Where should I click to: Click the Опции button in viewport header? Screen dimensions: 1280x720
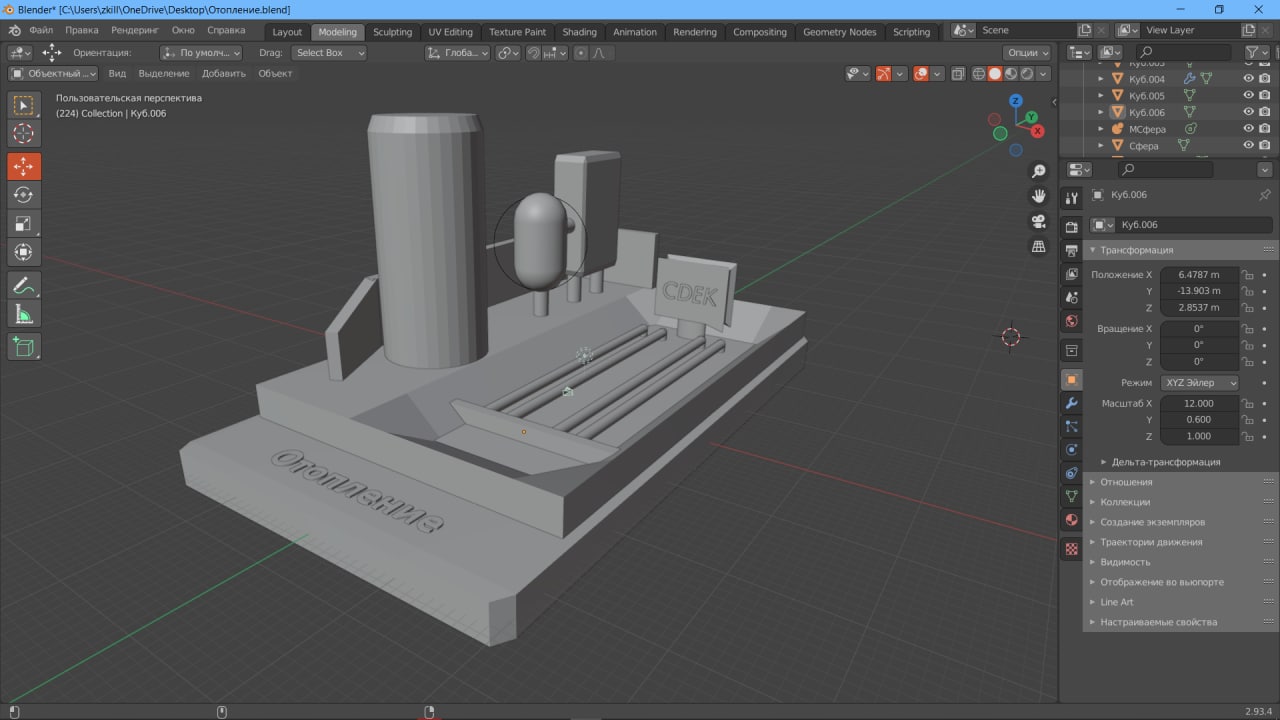tap(1028, 53)
